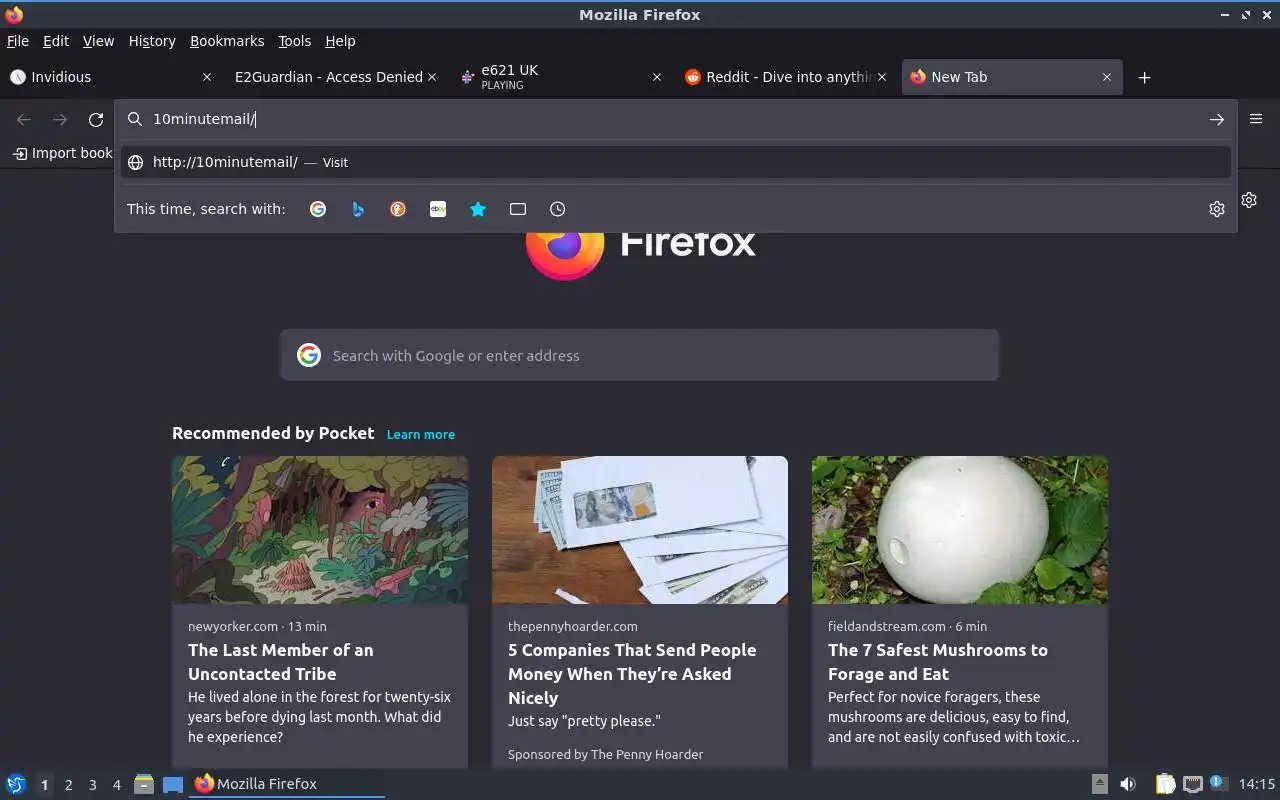Viewport: 1280px width, 800px height.
Task: Visit the http://10minutemail/ suggestion
Action: [676, 162]
